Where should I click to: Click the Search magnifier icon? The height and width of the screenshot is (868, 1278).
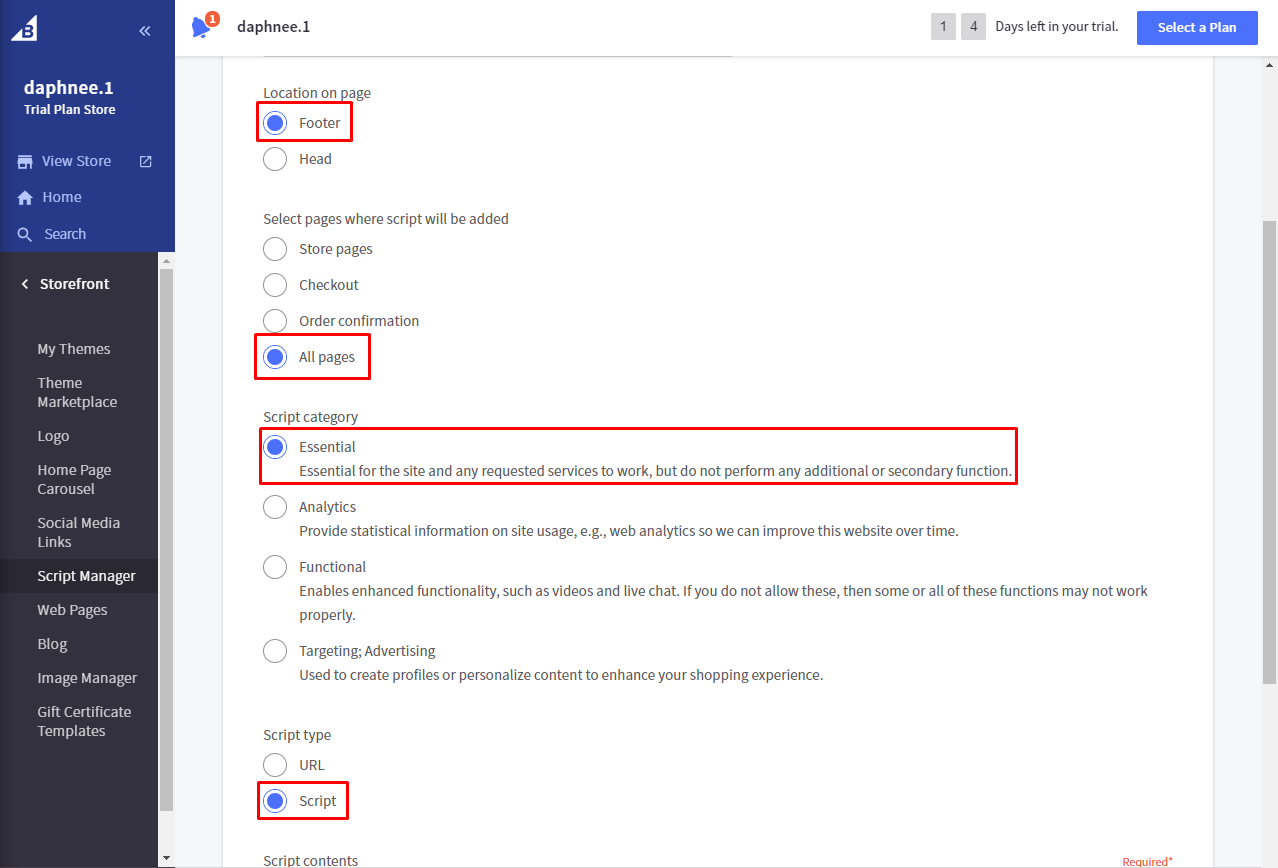[x=25, y=234]
